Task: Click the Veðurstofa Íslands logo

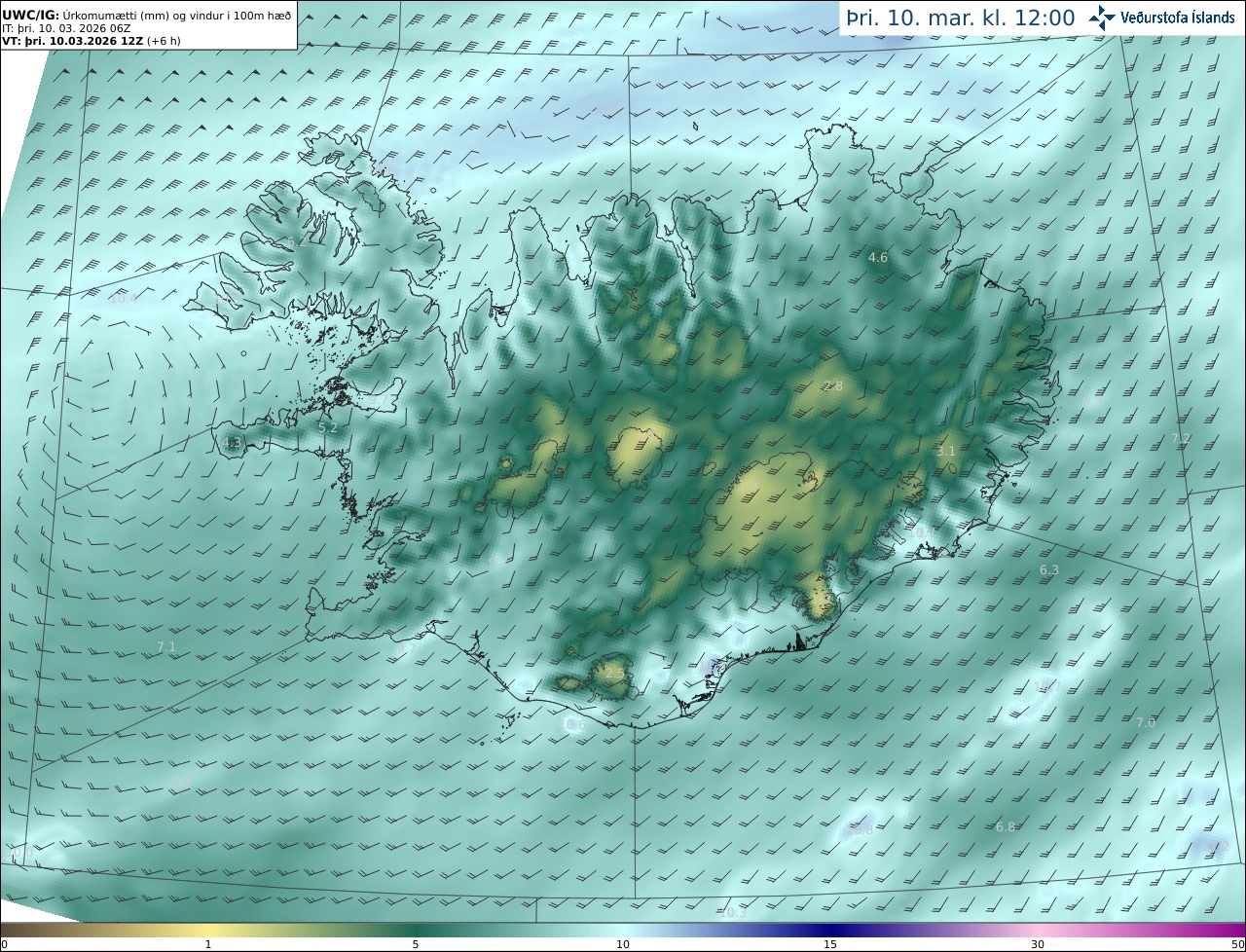Action: [x=1161, y=17]
